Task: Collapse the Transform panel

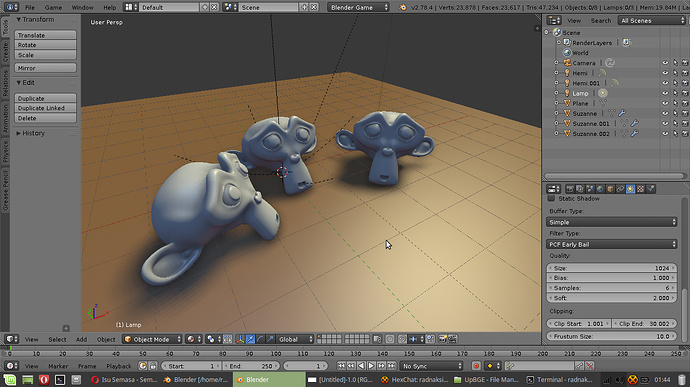Action: coord(38,19)
